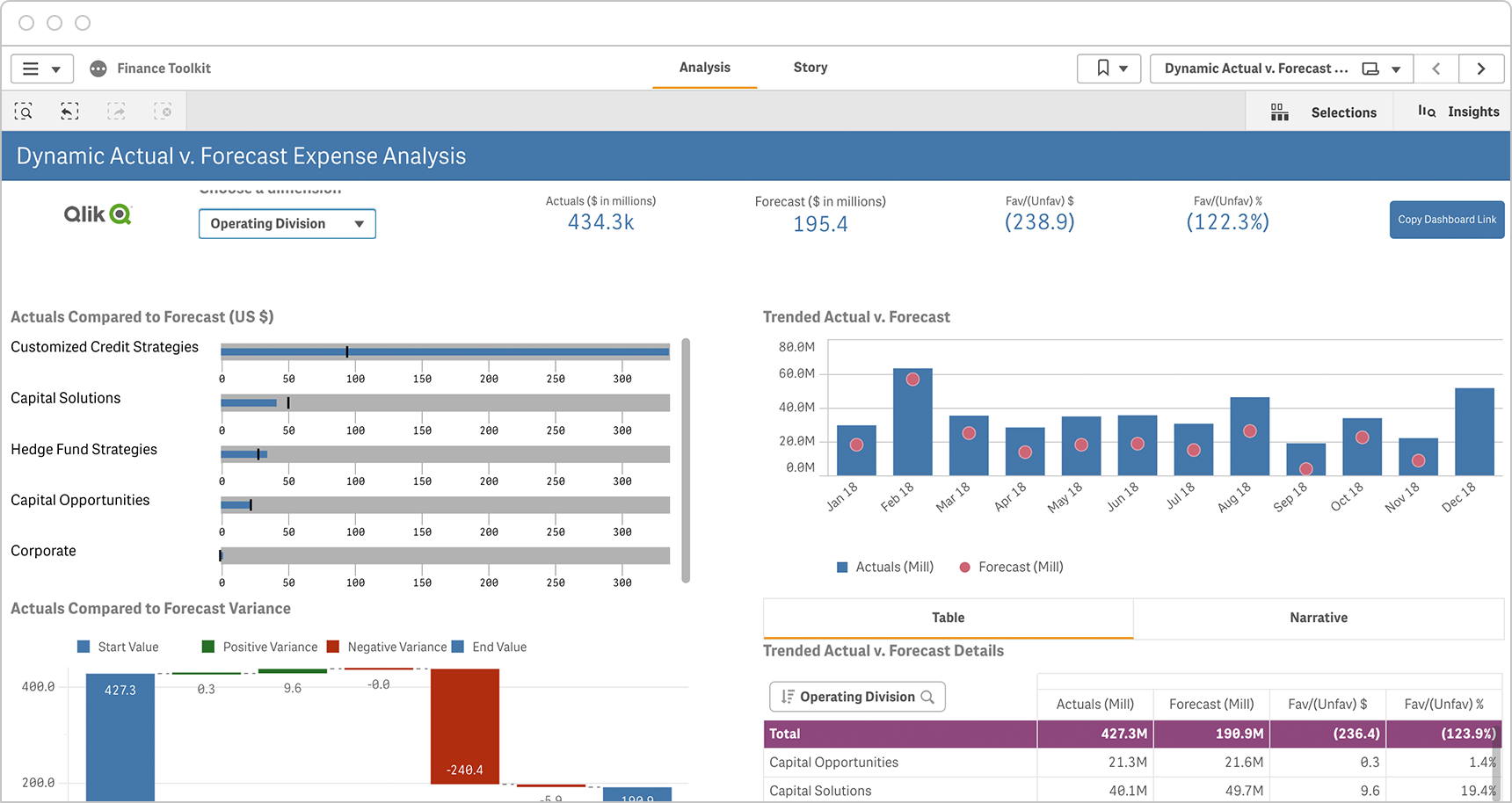Screen dimensions: 1512x803
Task: Go to the previous sheet arrow
Action: [x=1436, y=69]
